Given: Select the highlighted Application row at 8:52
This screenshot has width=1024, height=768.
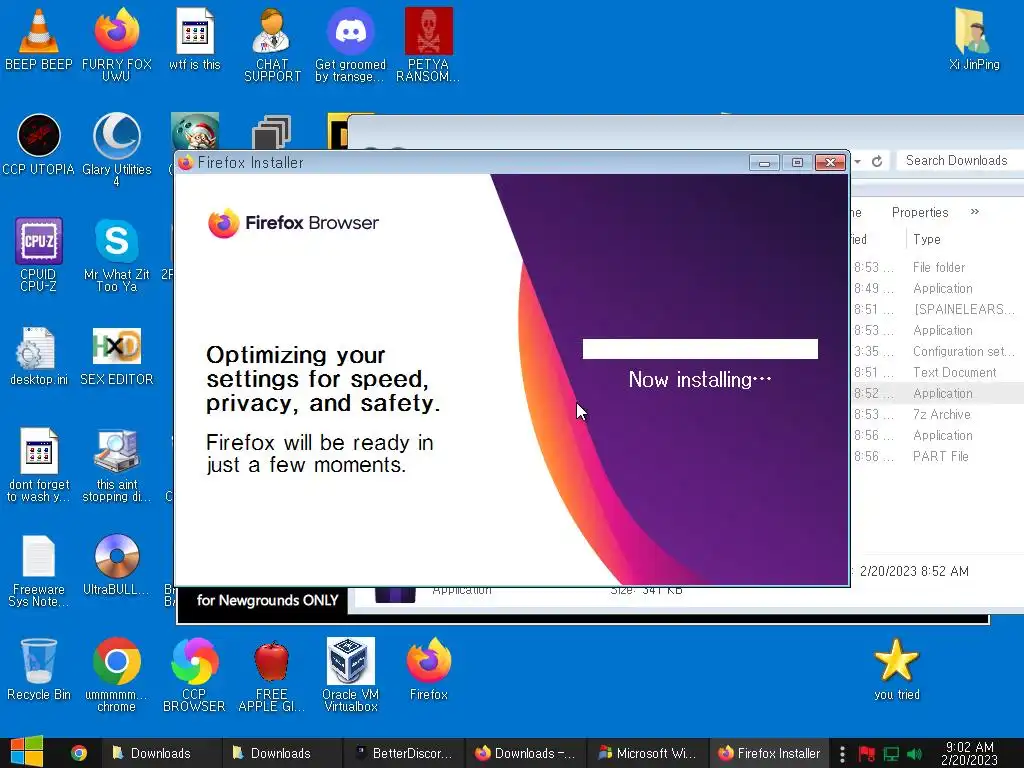Looking at the screenshot, I should pyautogui.click(x=938, y=393).
